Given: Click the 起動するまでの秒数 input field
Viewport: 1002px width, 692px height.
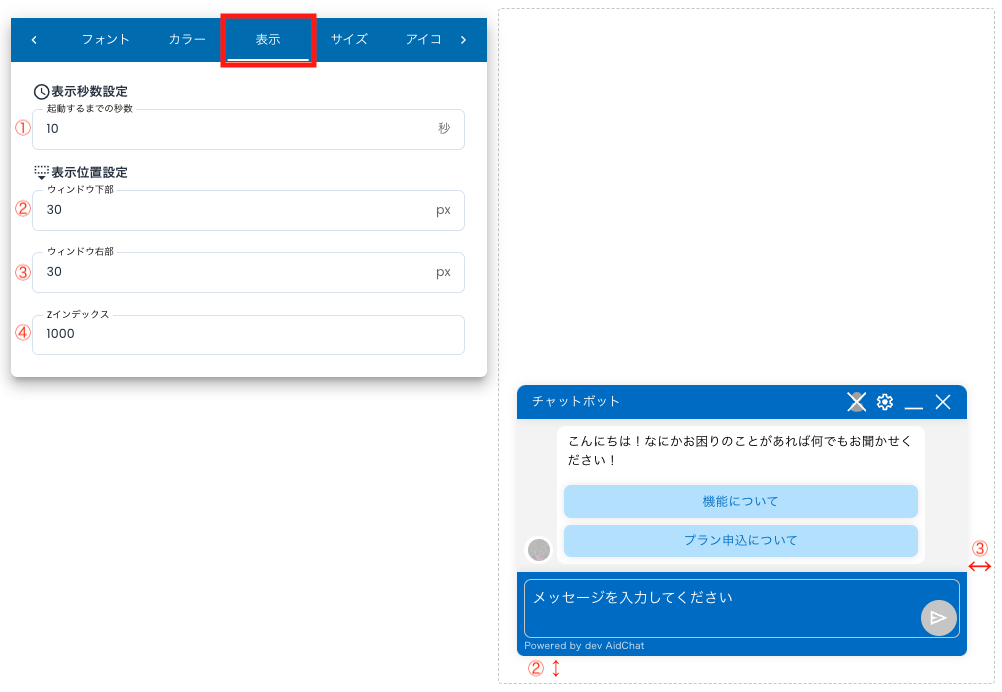Looking at the screenshot, I should pos(248,129).
